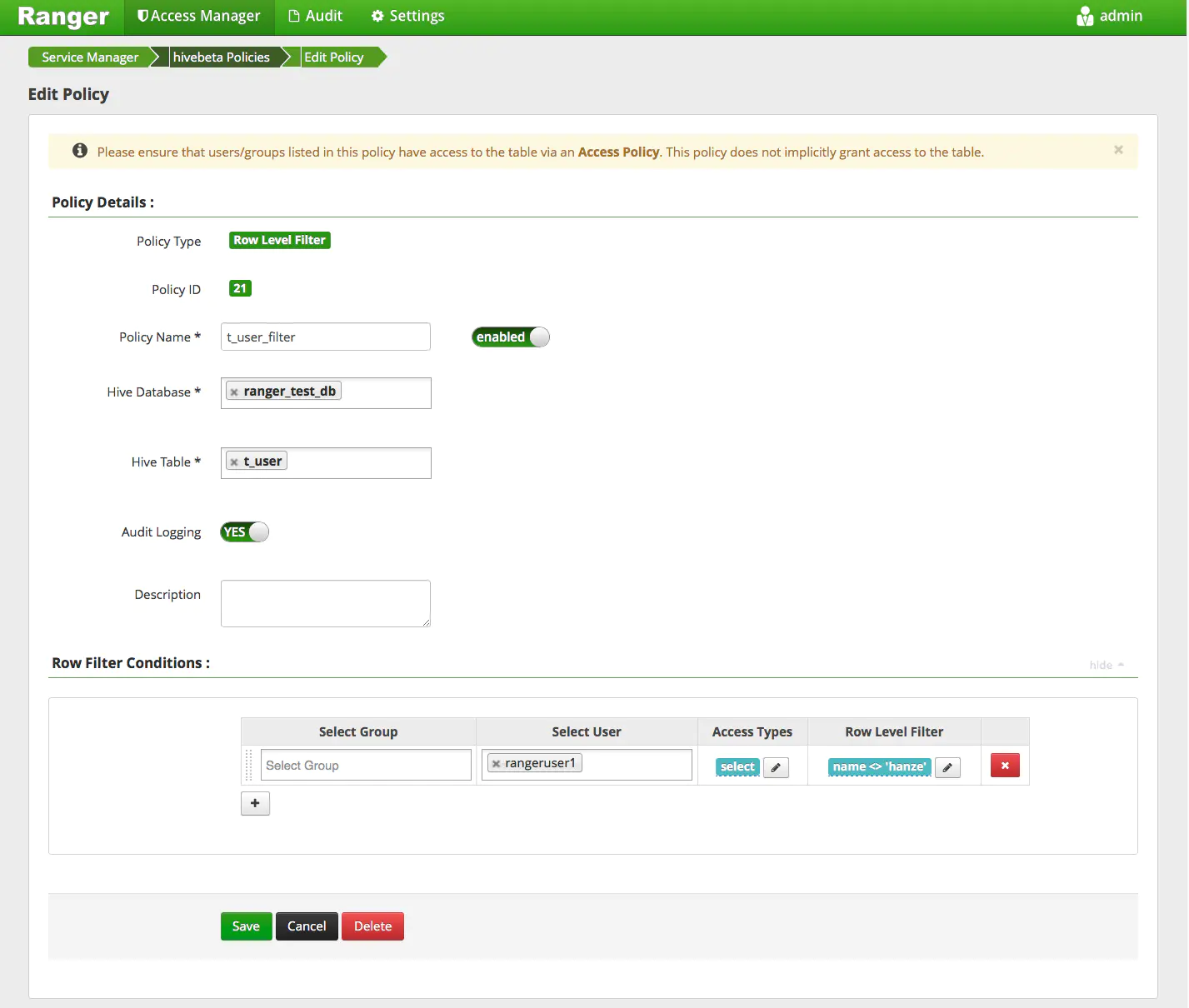Remove t_user tag from Hive Table

tap(234, 462)
